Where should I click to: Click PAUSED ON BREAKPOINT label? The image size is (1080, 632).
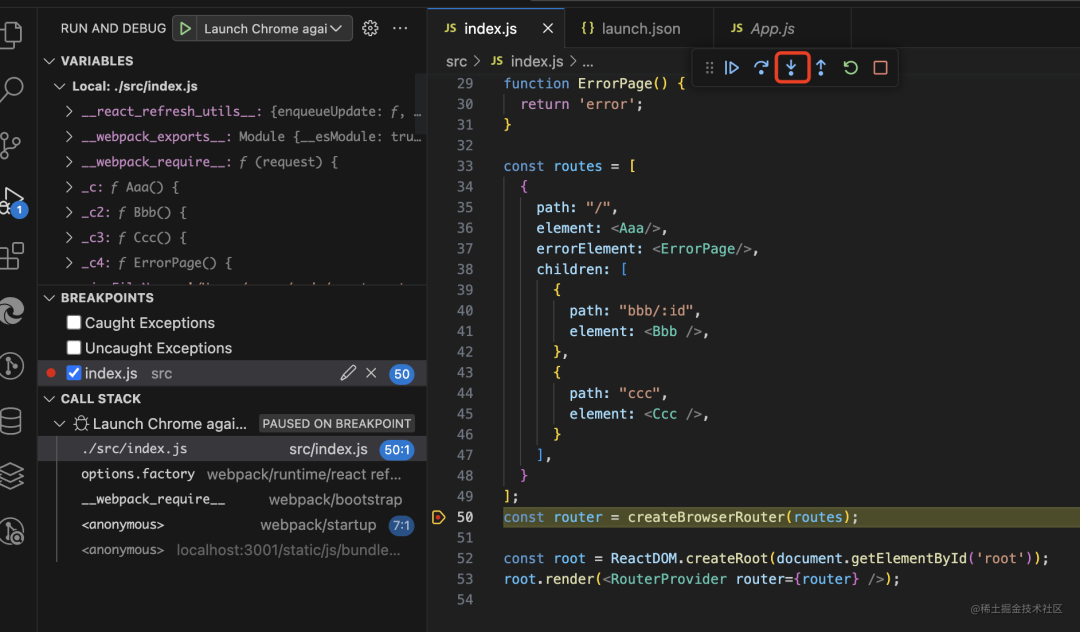(337, 423)
